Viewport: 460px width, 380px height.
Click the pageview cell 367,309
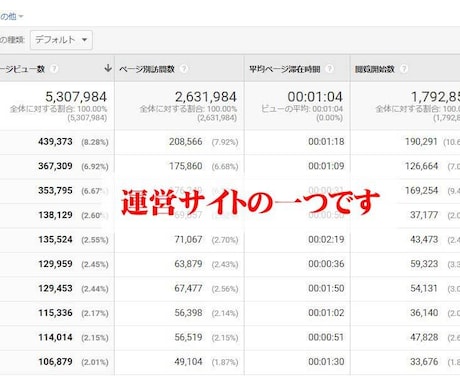pos(55,166)
